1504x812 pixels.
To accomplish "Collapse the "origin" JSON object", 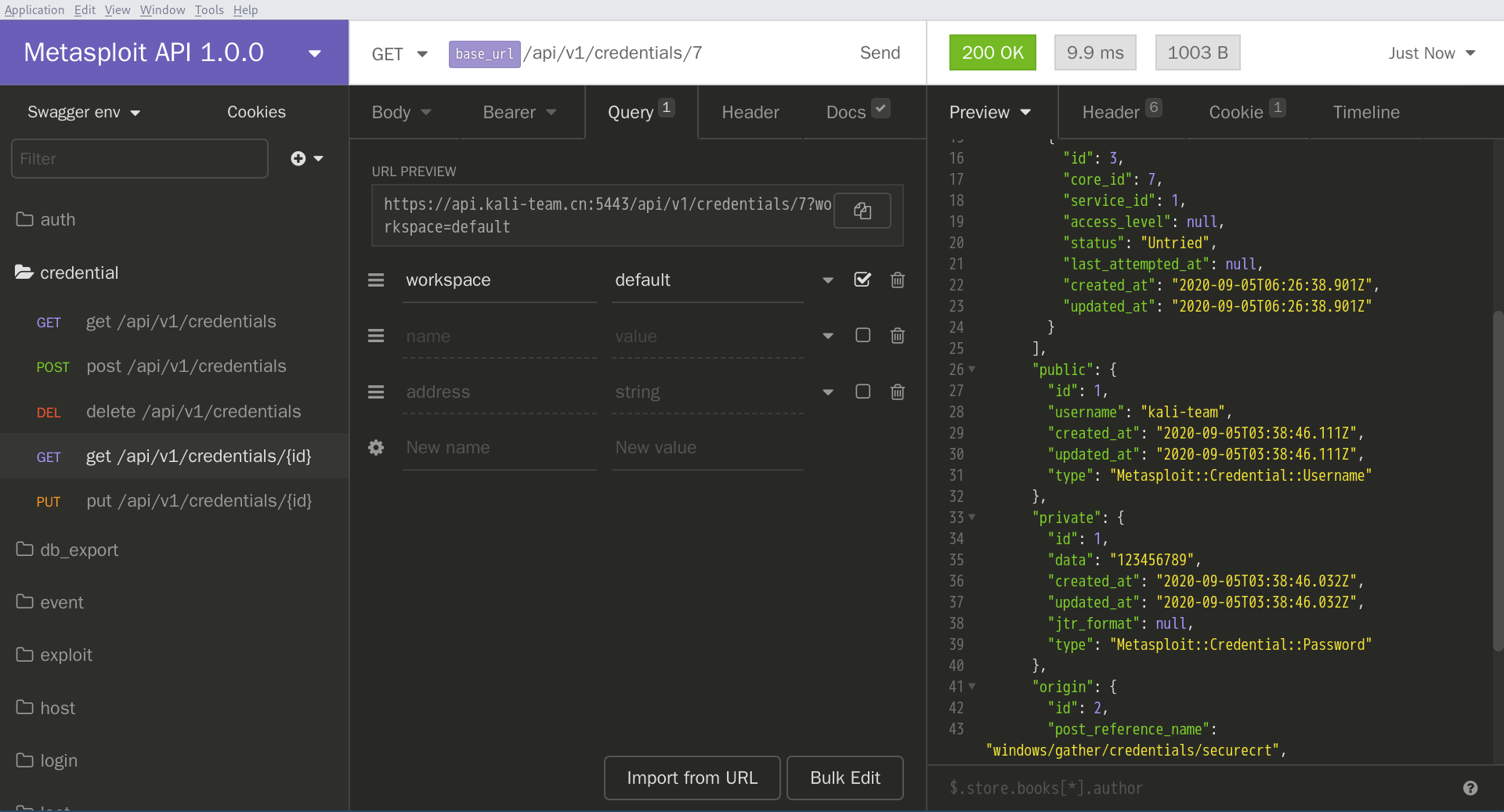I will coord(972,686).
